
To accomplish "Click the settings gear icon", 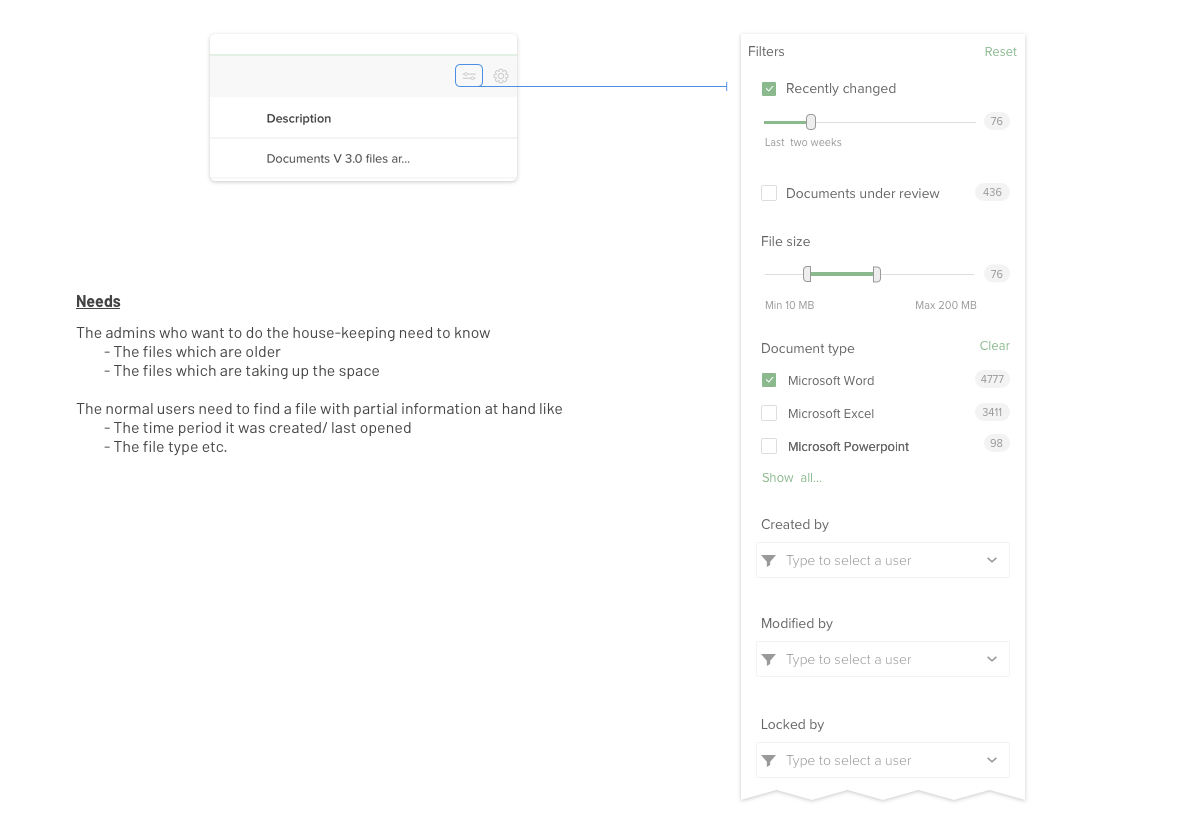I will (501, 76).
